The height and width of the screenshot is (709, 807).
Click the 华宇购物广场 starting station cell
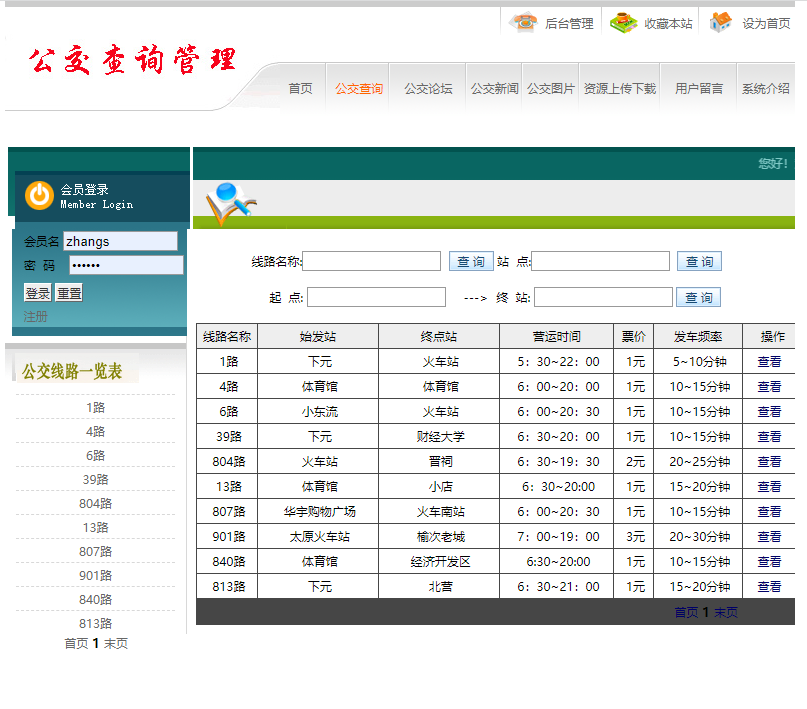click(320, 511)
